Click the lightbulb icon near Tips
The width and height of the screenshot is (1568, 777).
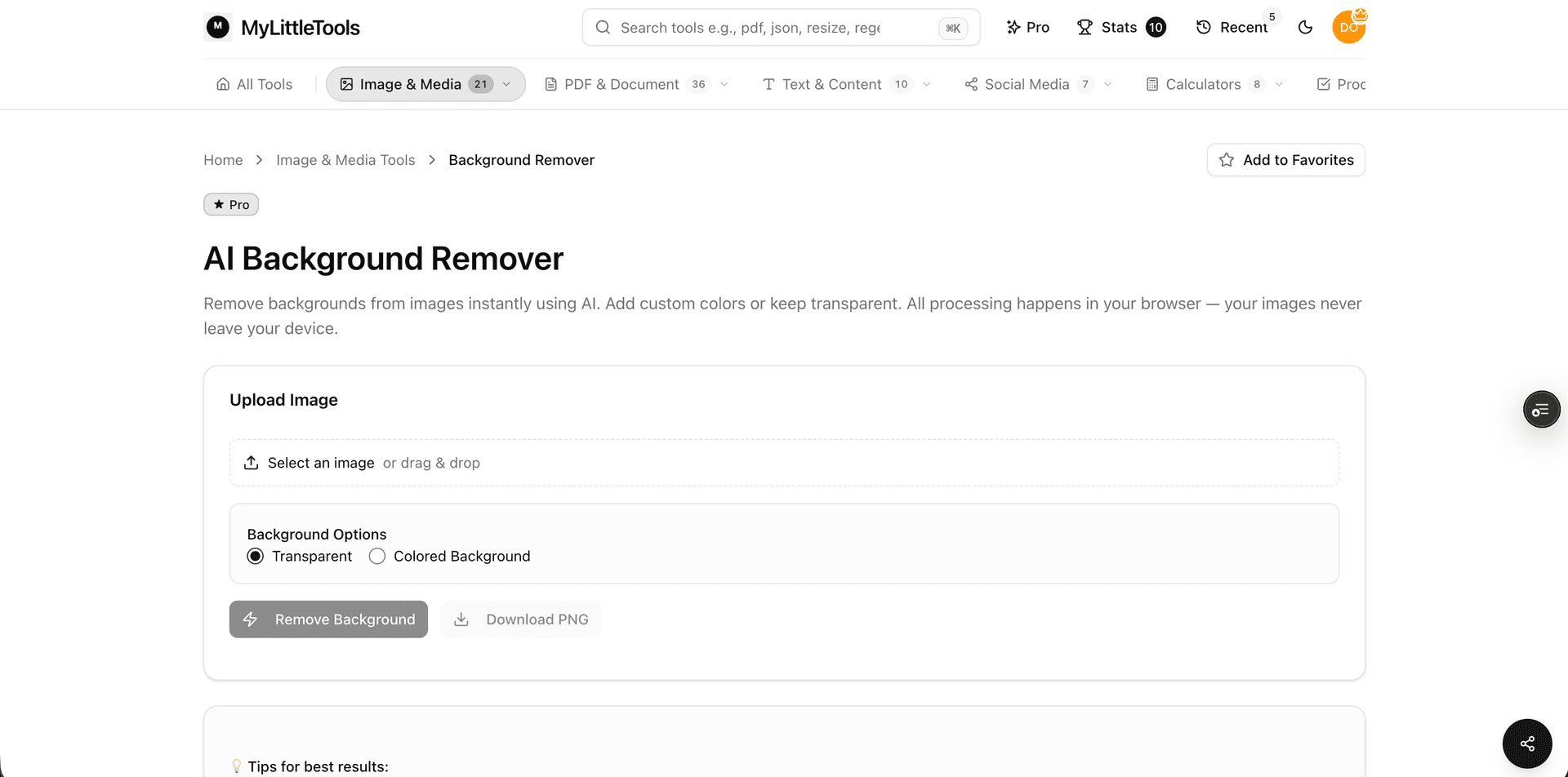click(237, 766)
